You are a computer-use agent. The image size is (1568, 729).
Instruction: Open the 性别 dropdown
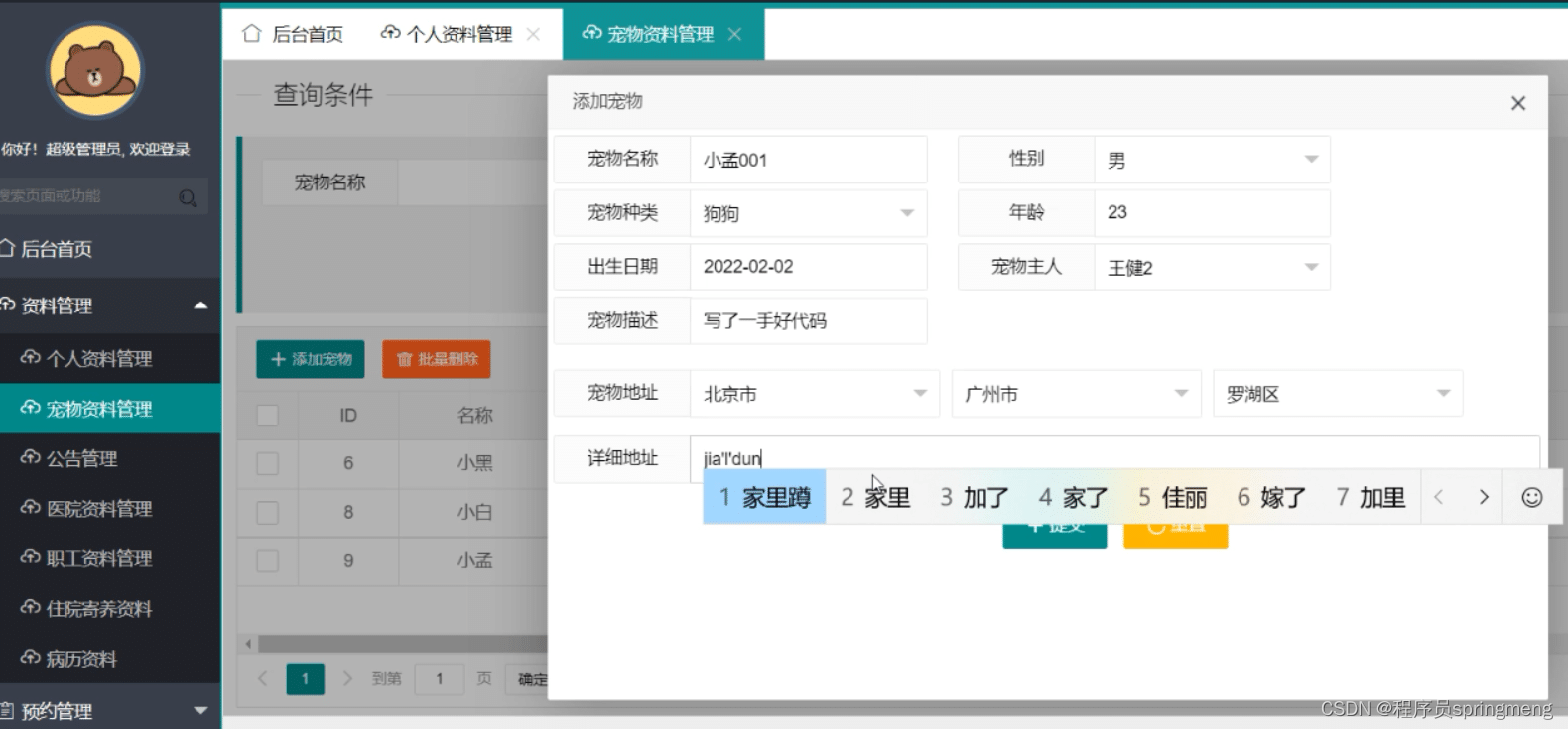point(1212,160)
